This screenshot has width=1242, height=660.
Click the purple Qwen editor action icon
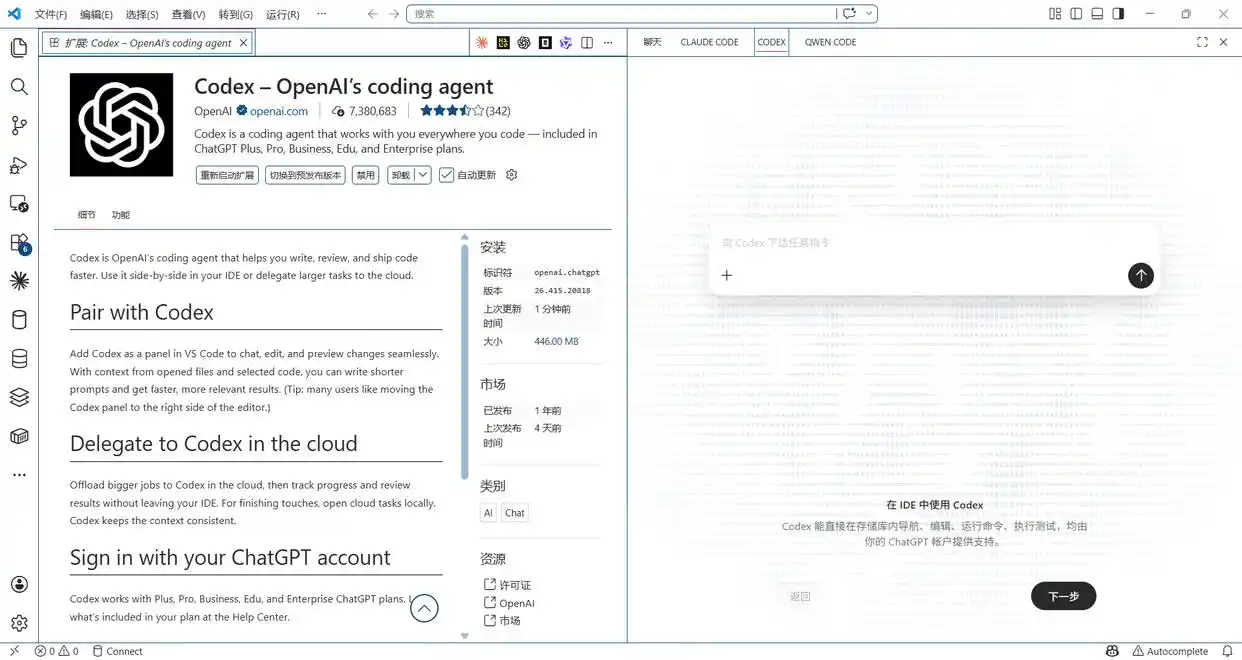(566, 43)
